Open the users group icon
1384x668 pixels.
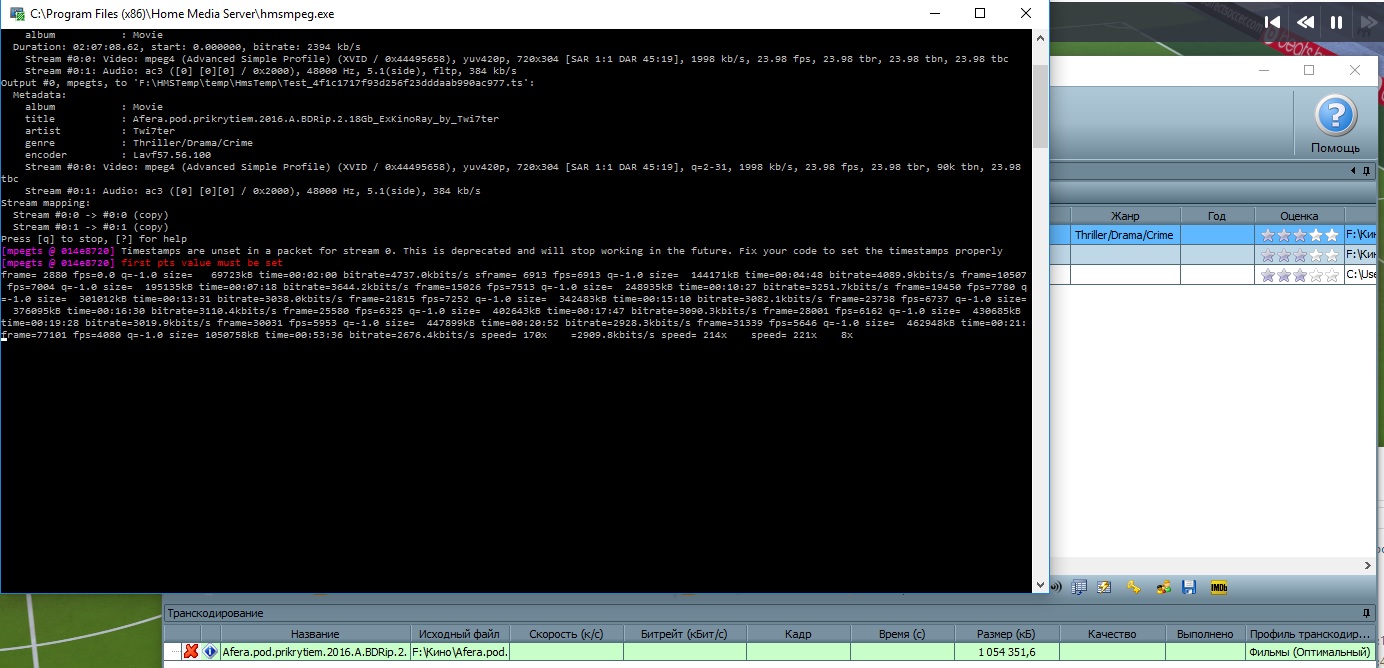1162,587
